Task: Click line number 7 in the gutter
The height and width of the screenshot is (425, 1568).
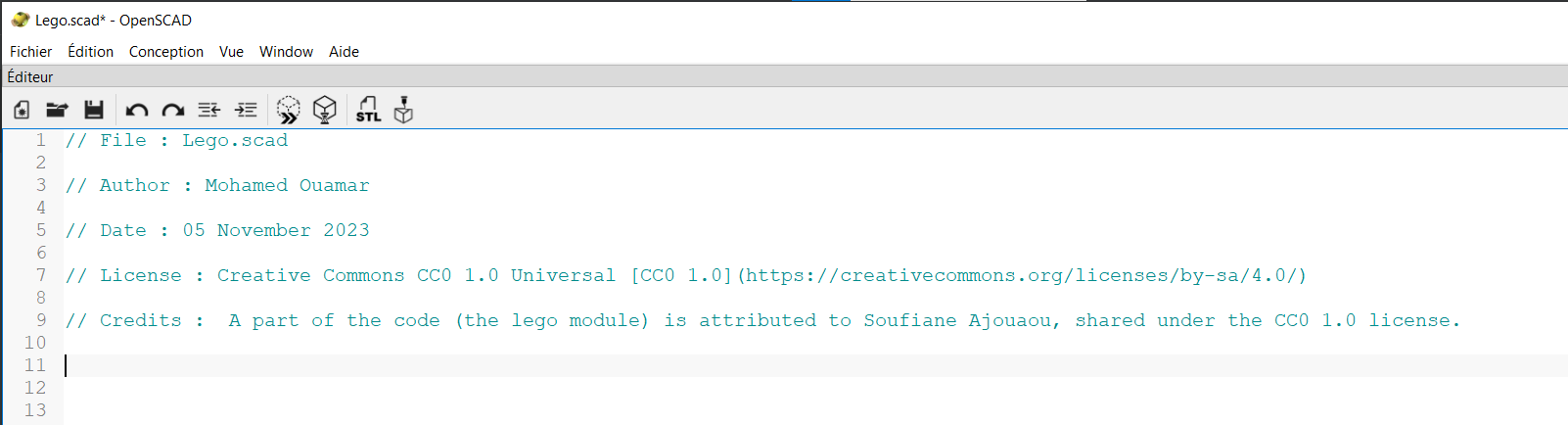Action: tap(41, 275)
